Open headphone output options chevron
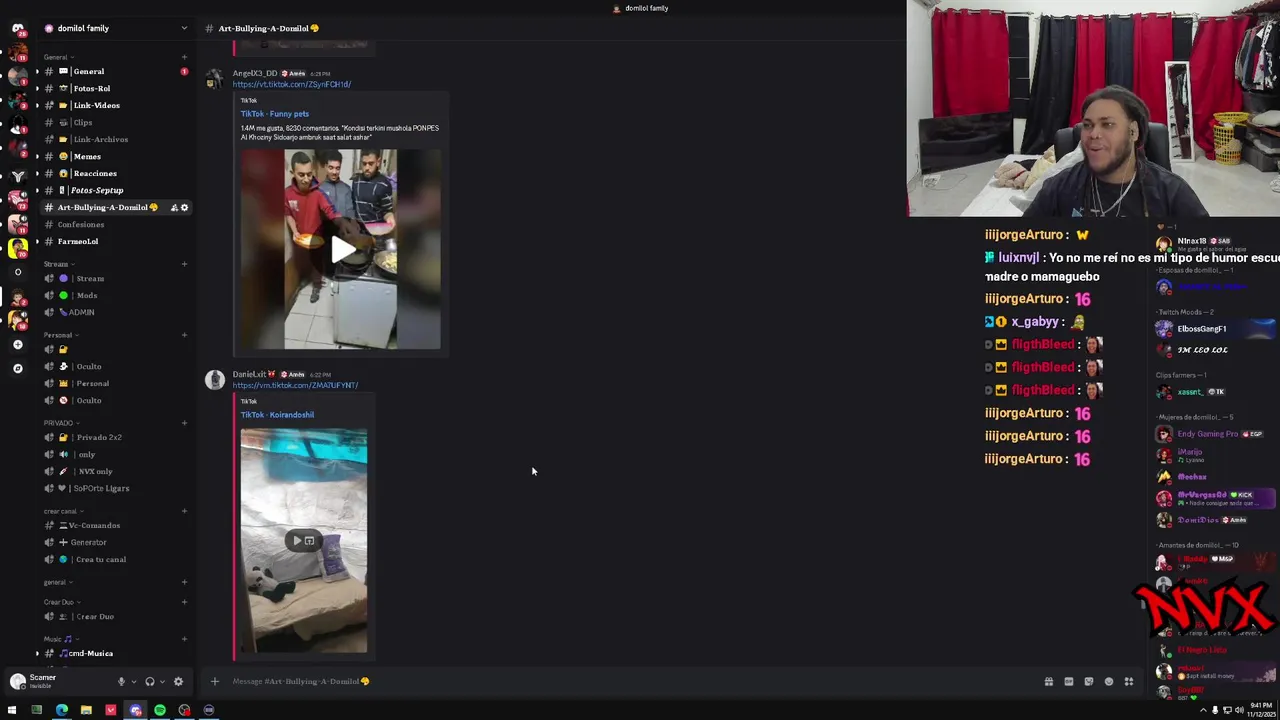1280x720 pixels. pyautogui.click(x=161, y=682)
